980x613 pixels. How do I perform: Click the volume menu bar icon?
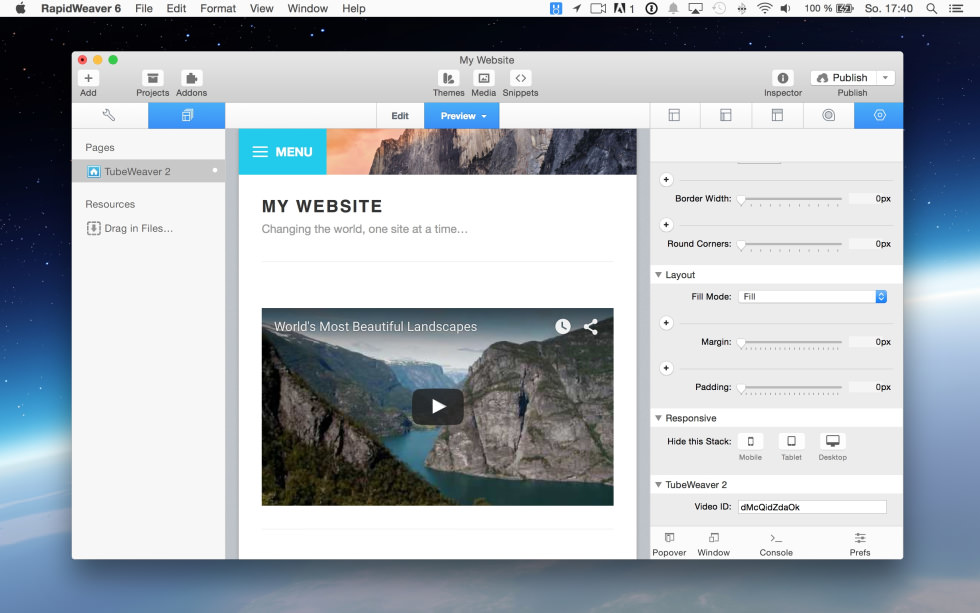coord(786,9)
